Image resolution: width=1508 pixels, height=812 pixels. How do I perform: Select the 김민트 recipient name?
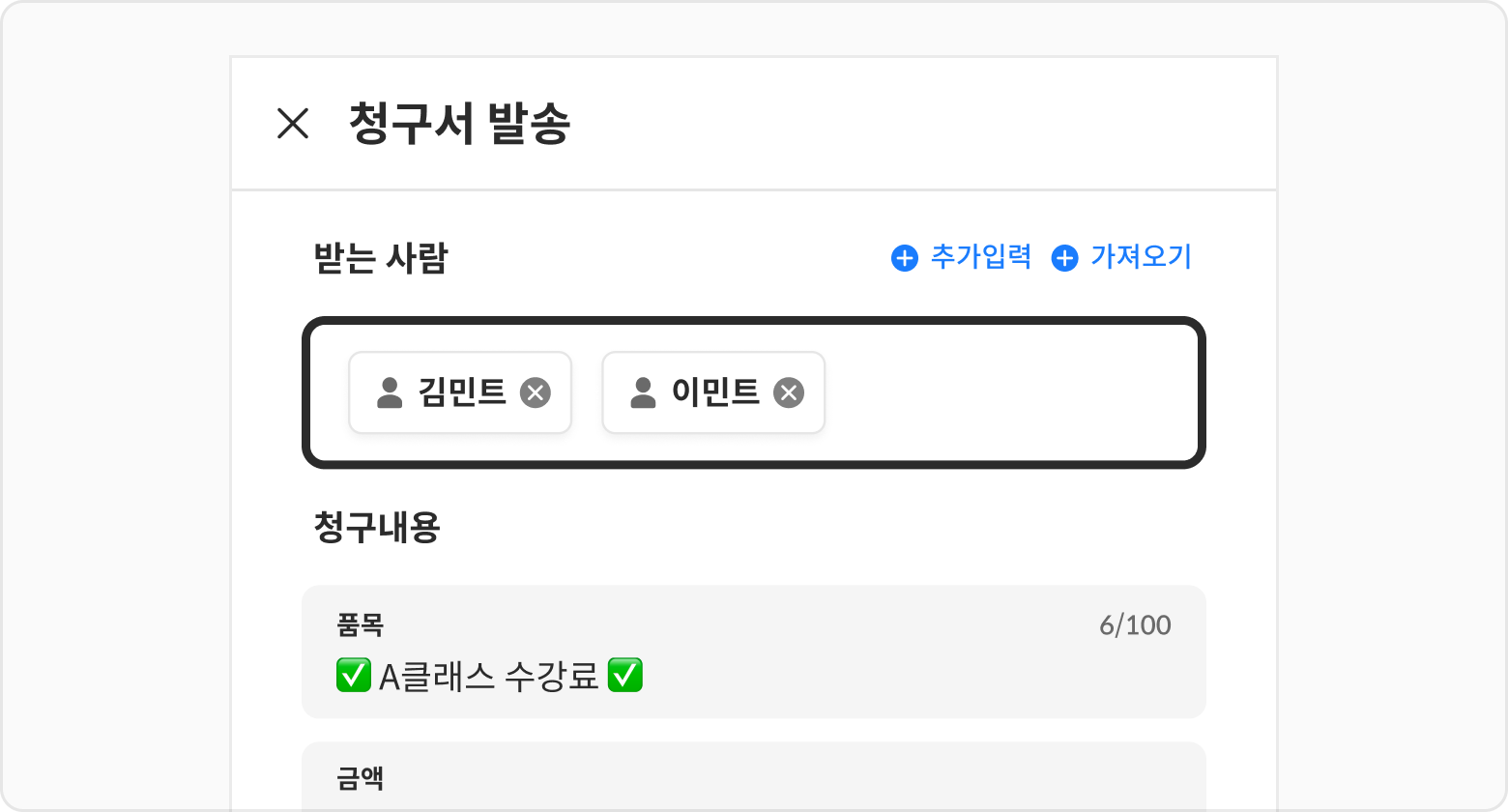point(462,392)
